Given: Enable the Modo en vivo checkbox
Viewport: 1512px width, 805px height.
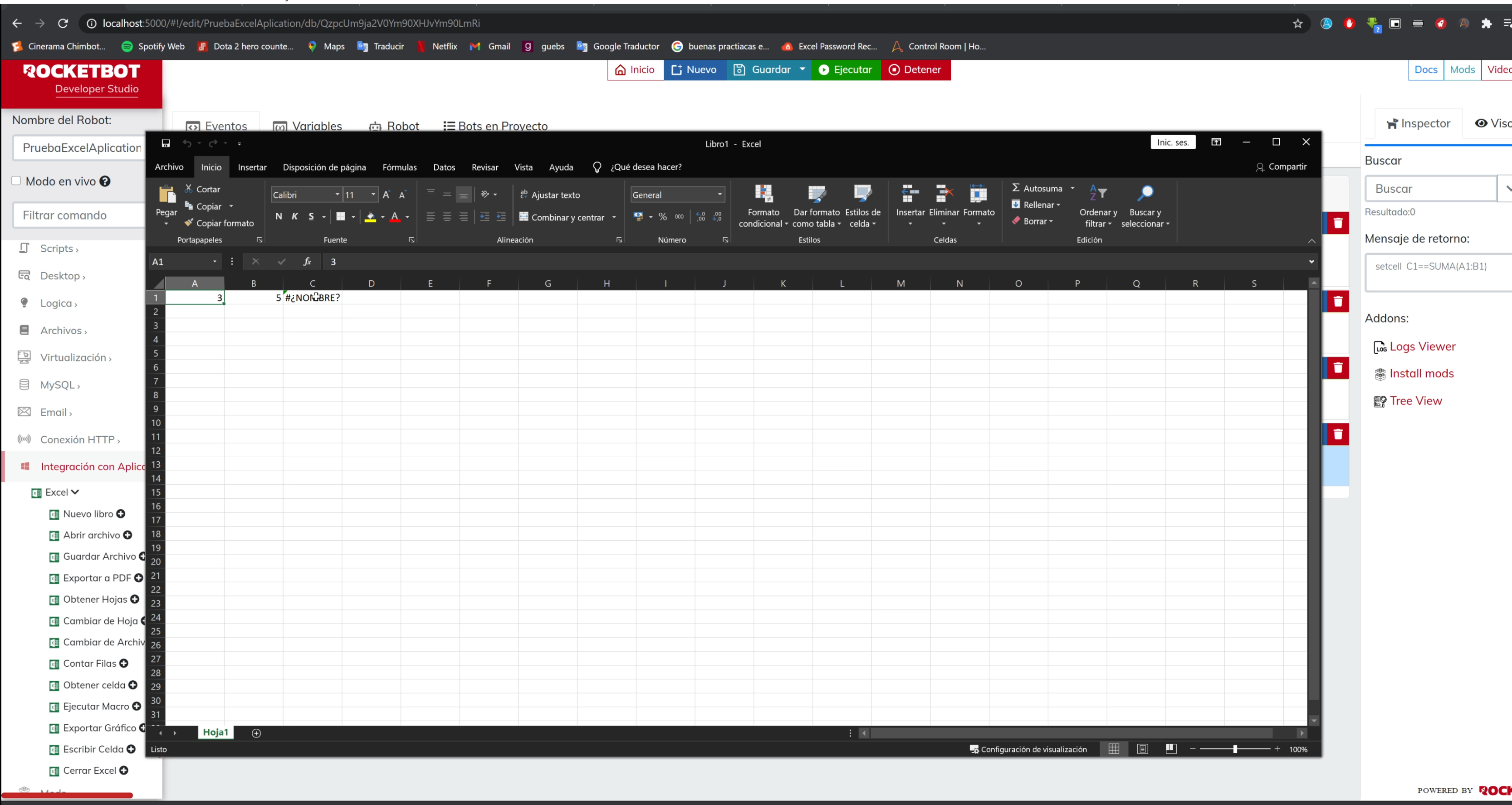Looking at the screenshot, I should click(16, 181).
